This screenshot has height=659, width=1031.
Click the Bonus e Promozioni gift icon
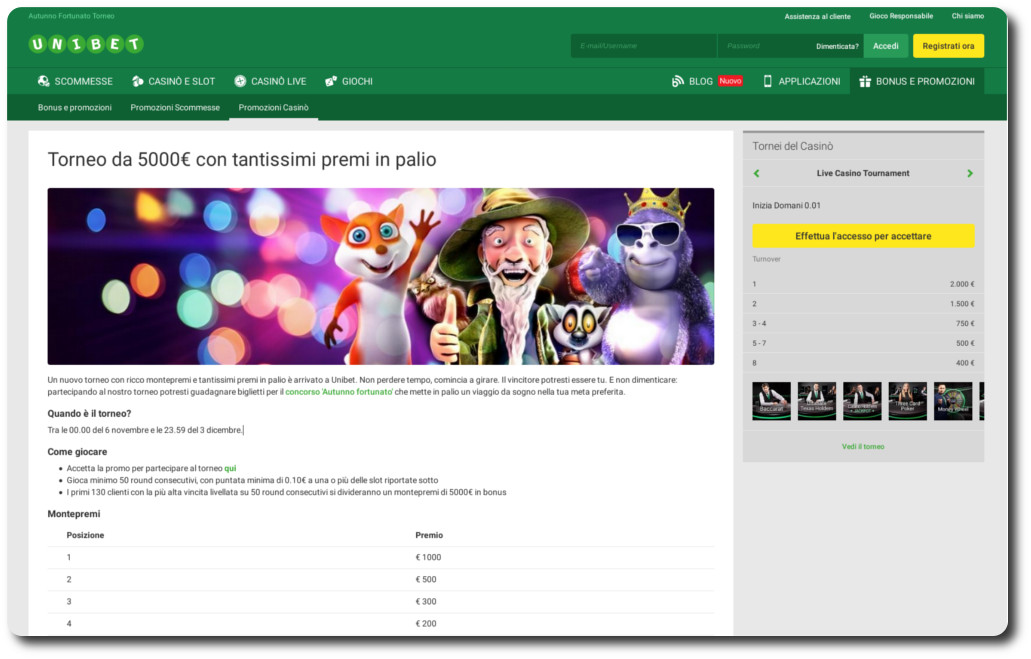[x=865, y=81]
